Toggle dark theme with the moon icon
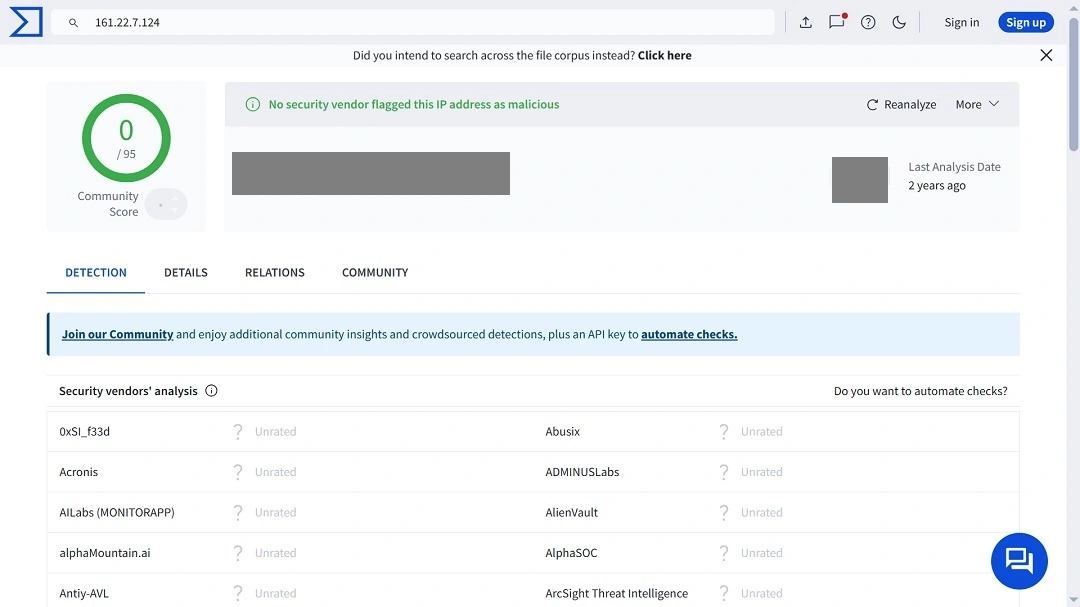The width and height of the screenshot is (1080, 607). 898,22
